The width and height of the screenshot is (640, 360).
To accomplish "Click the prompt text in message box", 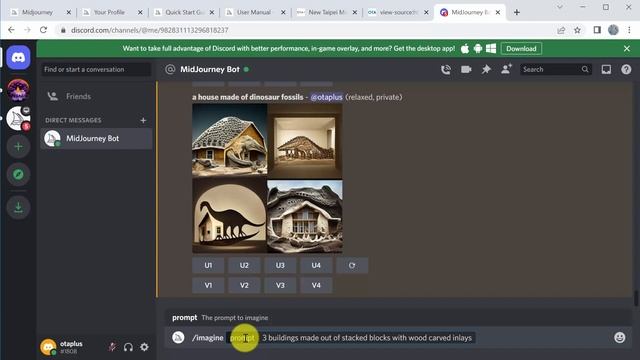I will point(367,338).
